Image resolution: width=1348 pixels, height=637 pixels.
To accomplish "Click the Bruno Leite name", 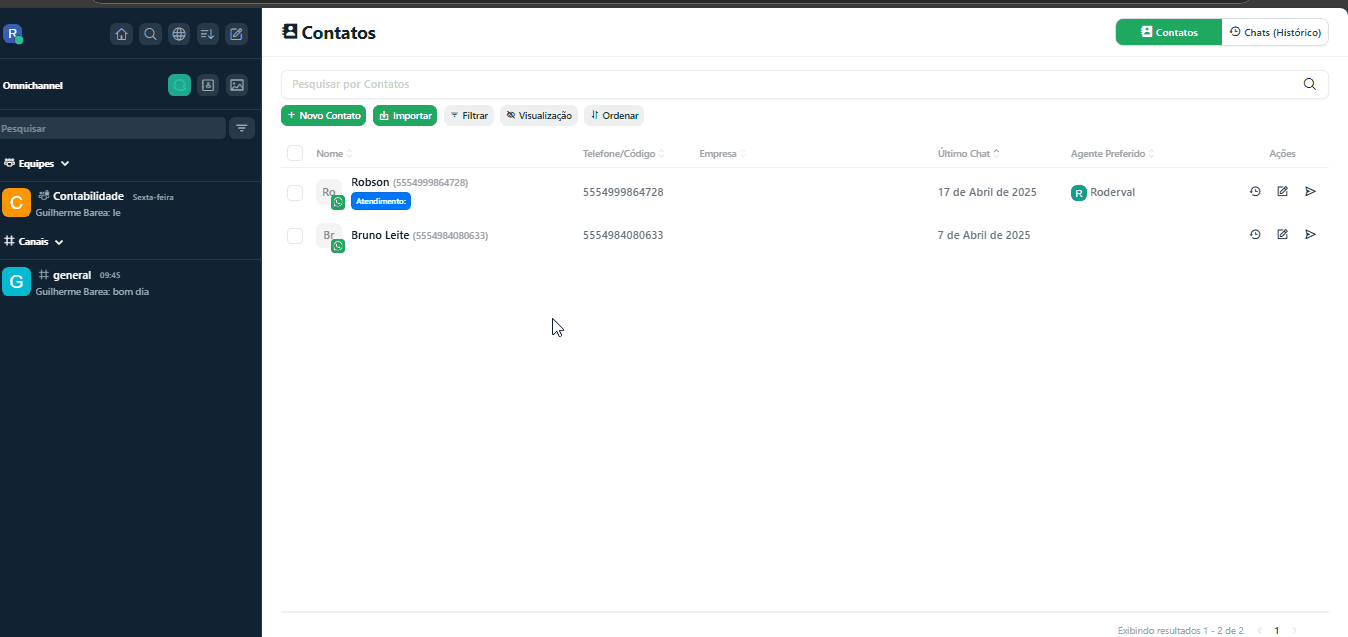I will pos(380,235).
